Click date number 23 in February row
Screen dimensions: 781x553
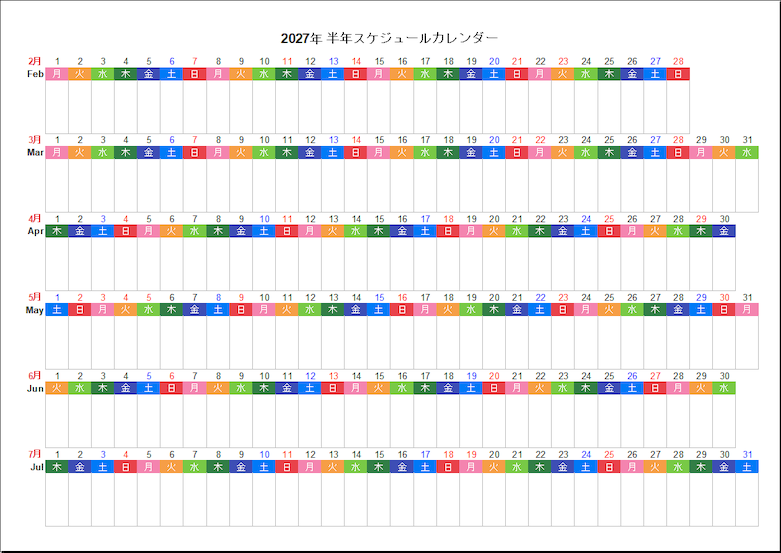coord(563,61)
